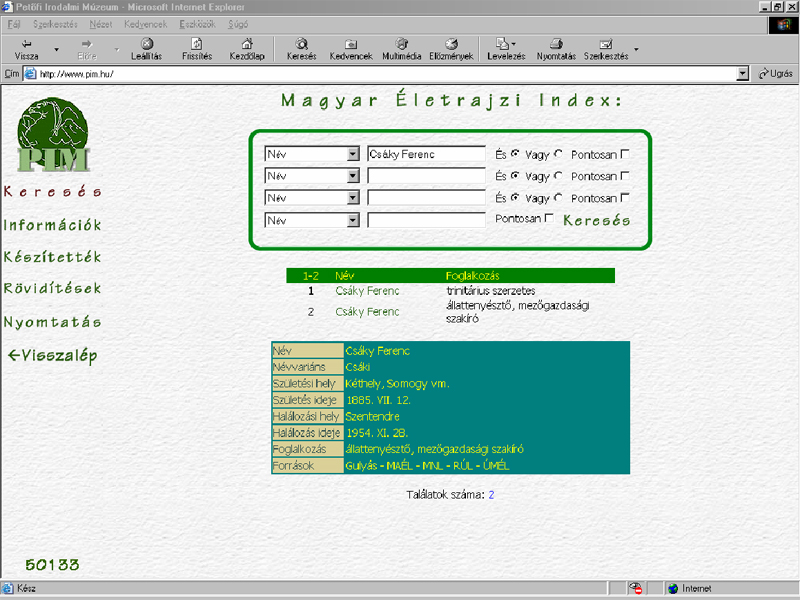Click the search field containing Csáky Ferenc

coord(426,154)
